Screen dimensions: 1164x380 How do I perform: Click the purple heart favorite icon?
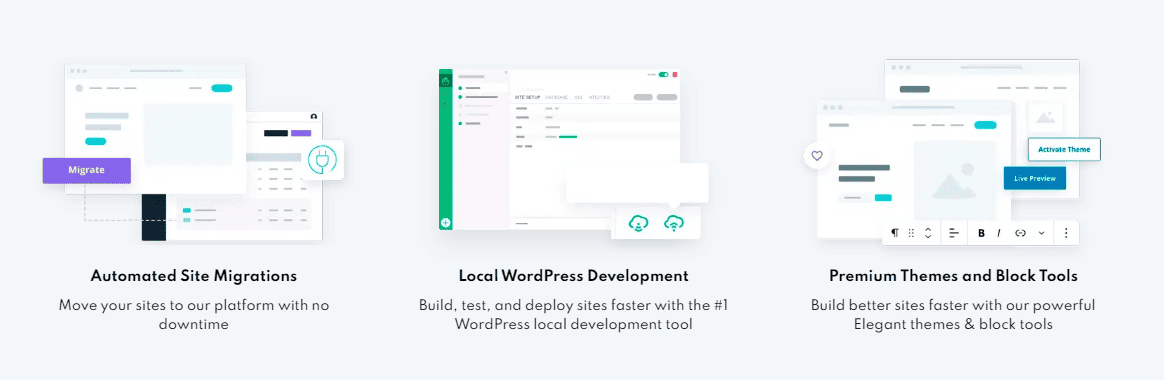click(817, 156)
